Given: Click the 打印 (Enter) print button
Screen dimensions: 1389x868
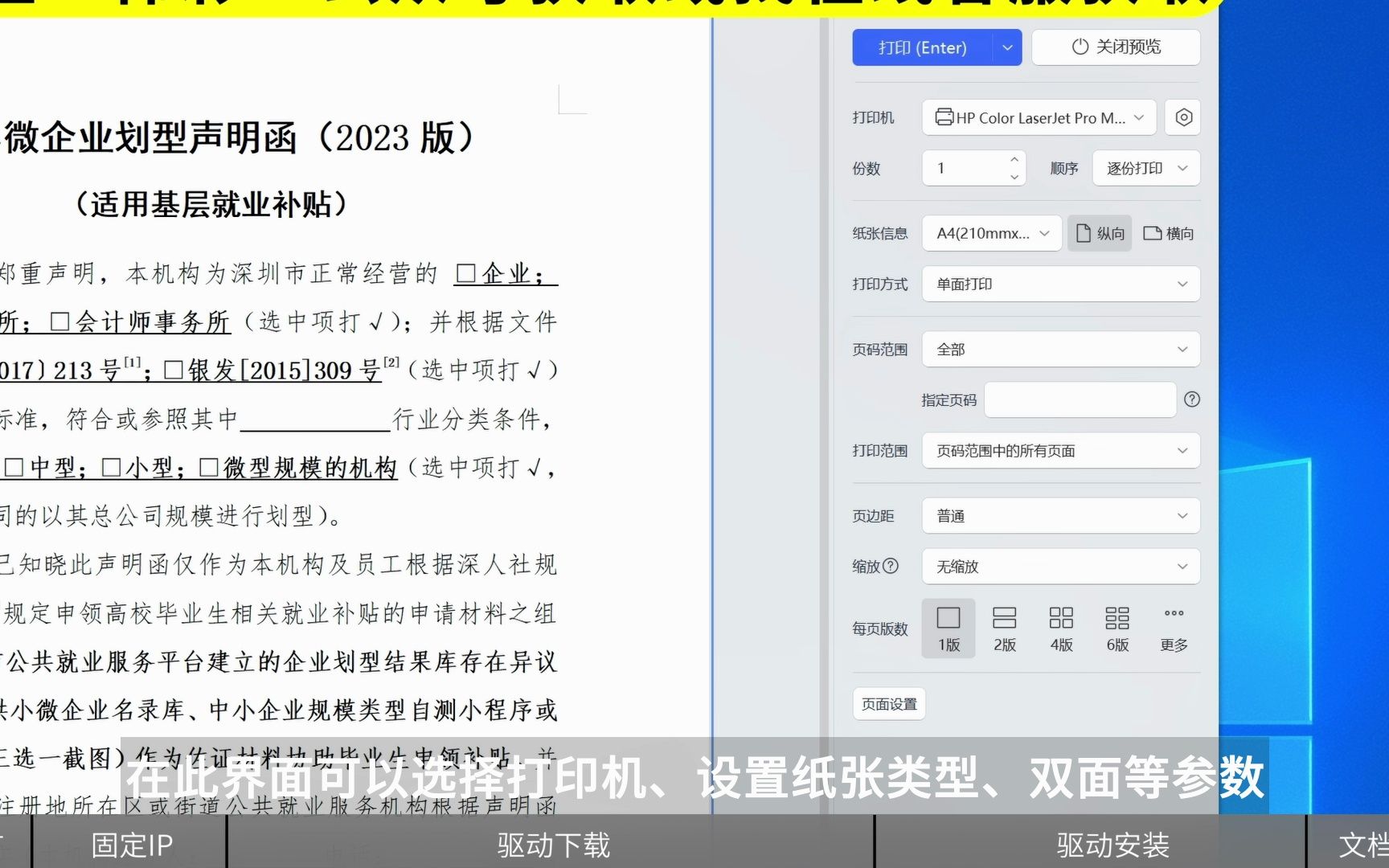Looking at the screenshot, I should coord(922,47).
